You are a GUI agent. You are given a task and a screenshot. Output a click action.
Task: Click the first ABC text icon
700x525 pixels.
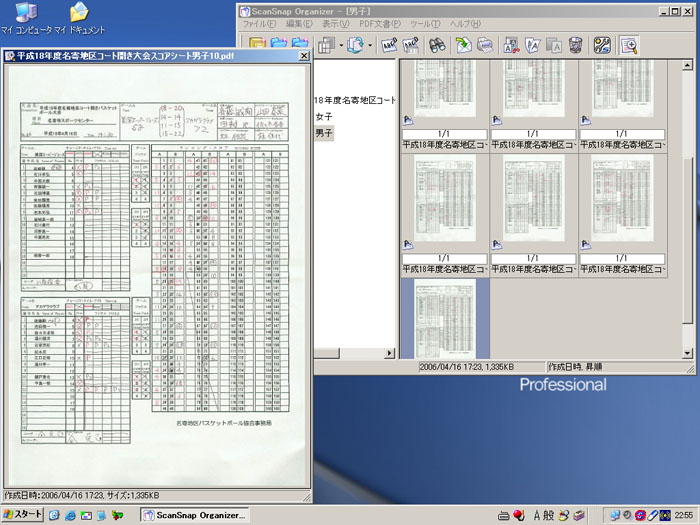(x=387, y=45)
